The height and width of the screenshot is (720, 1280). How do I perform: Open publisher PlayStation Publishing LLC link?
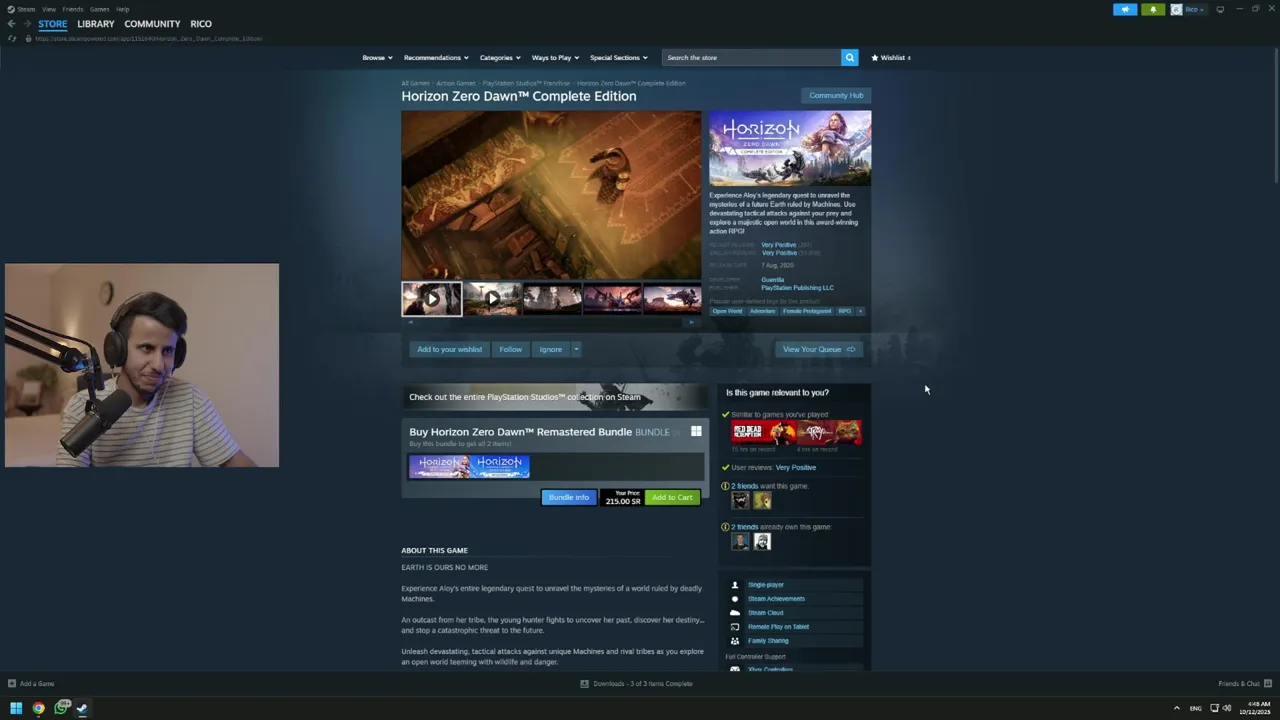tap(797, 288)
